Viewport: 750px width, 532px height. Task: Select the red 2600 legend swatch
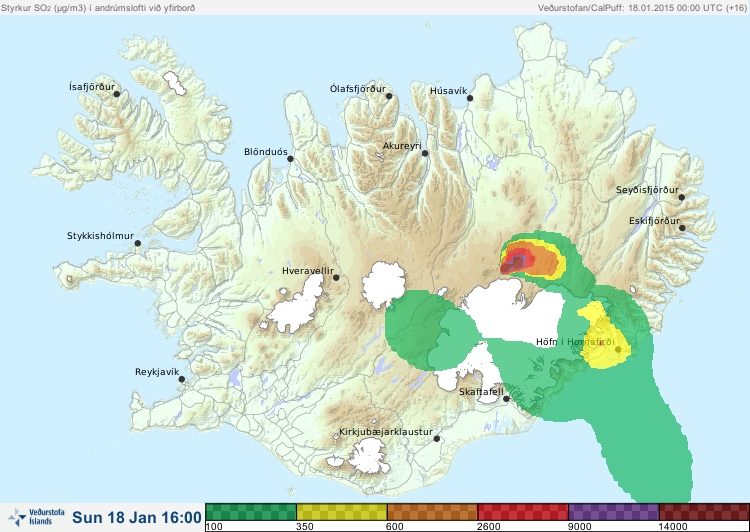[523, 512]
